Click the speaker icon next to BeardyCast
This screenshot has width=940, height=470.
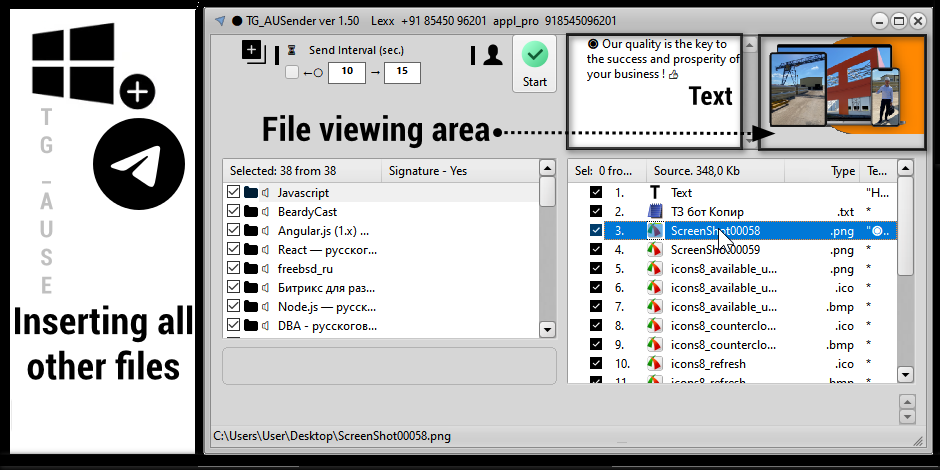(x=266, y=212)
